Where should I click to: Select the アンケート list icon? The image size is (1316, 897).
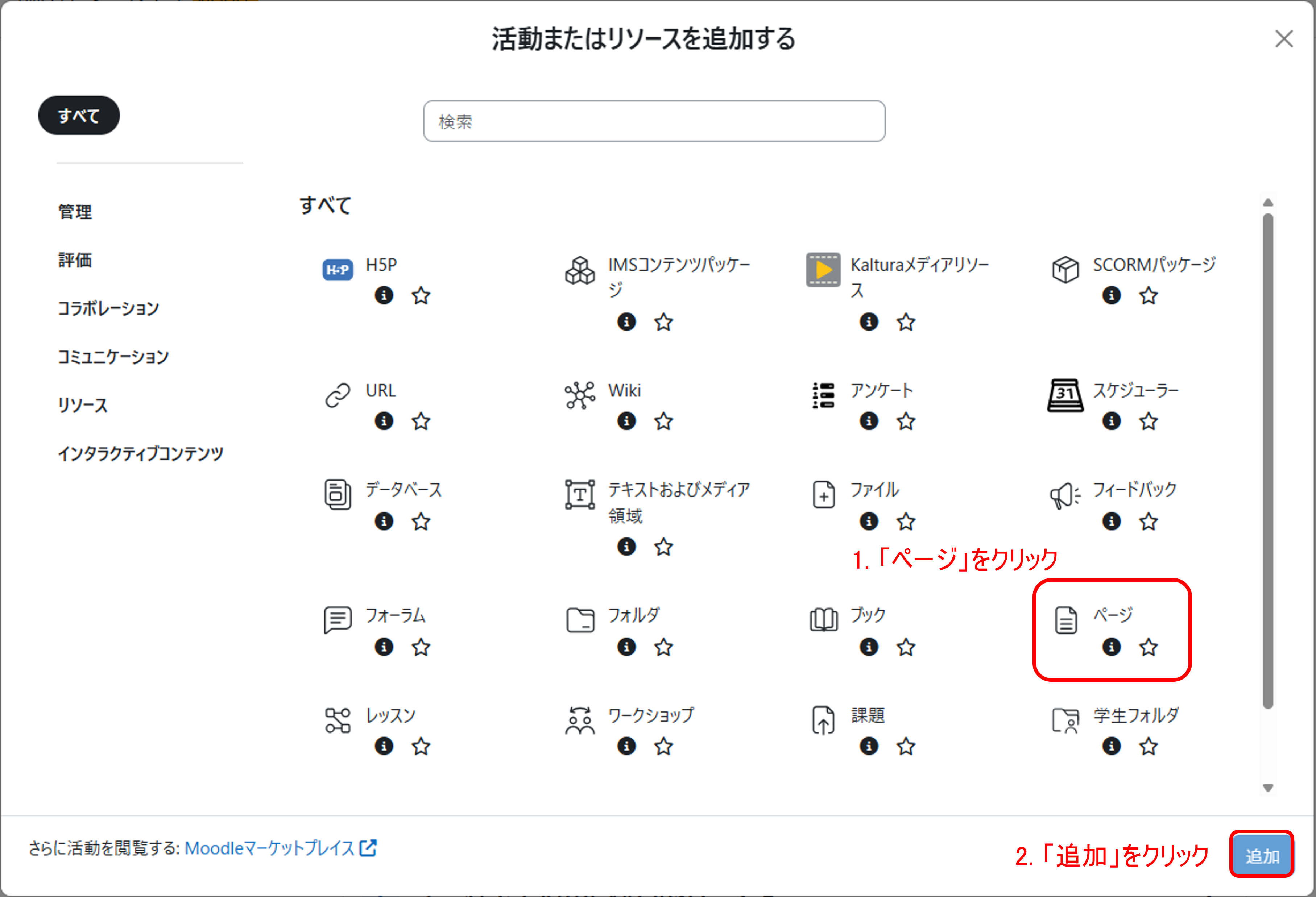(823, 395)
